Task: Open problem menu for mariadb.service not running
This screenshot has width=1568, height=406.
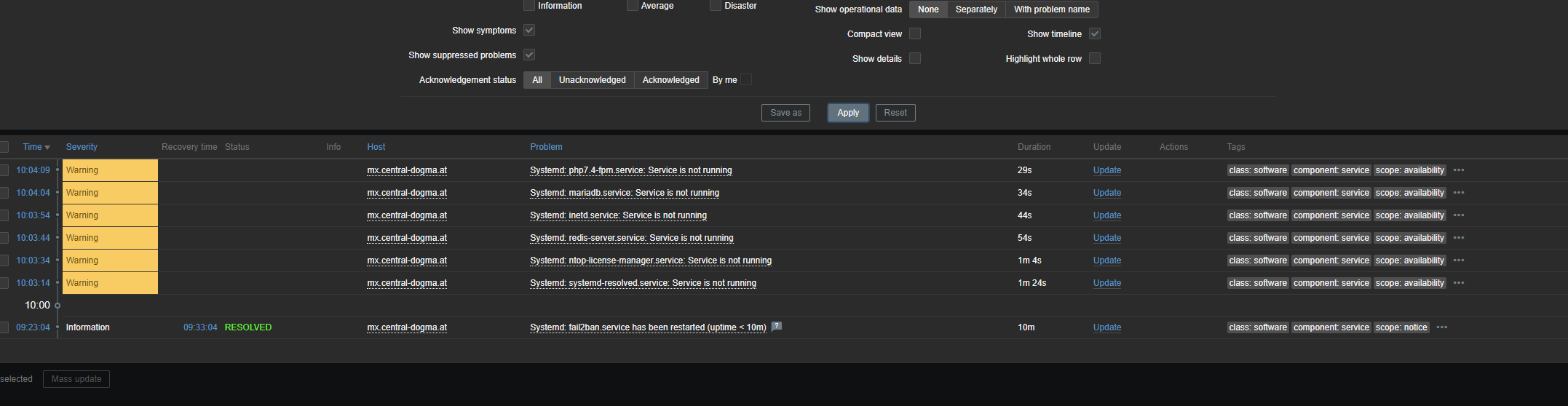Action: pyautogui.click(x=624, y=193)
